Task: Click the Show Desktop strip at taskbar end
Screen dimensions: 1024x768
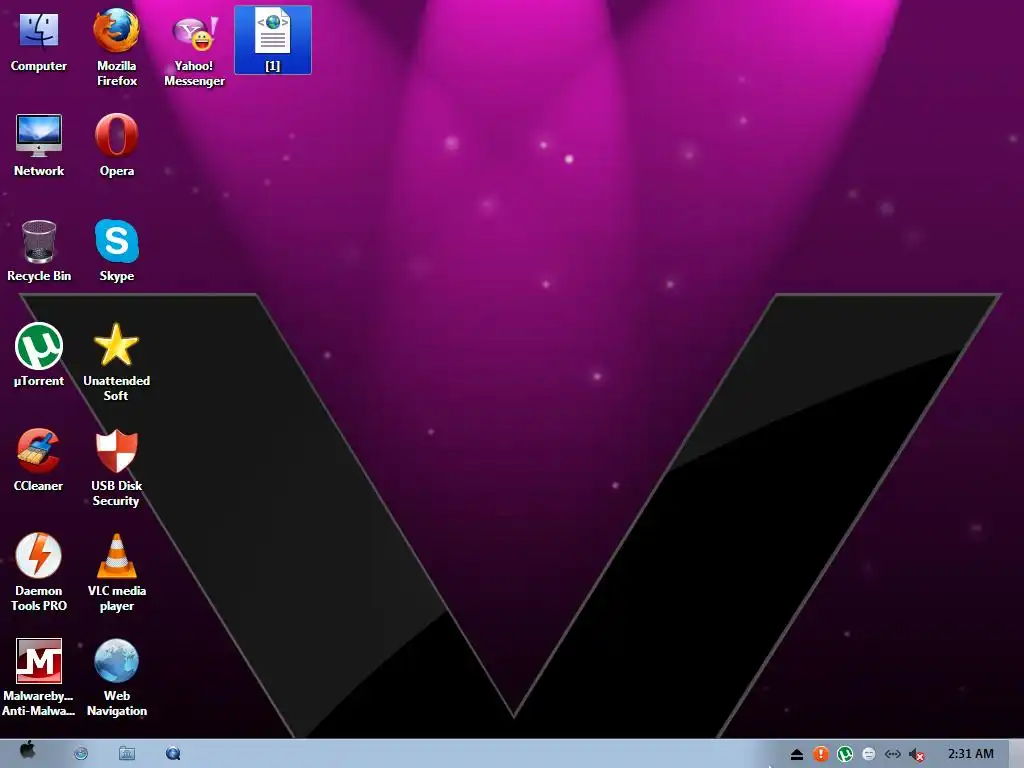Action: pyautogui.click(x=1016, y=754)
